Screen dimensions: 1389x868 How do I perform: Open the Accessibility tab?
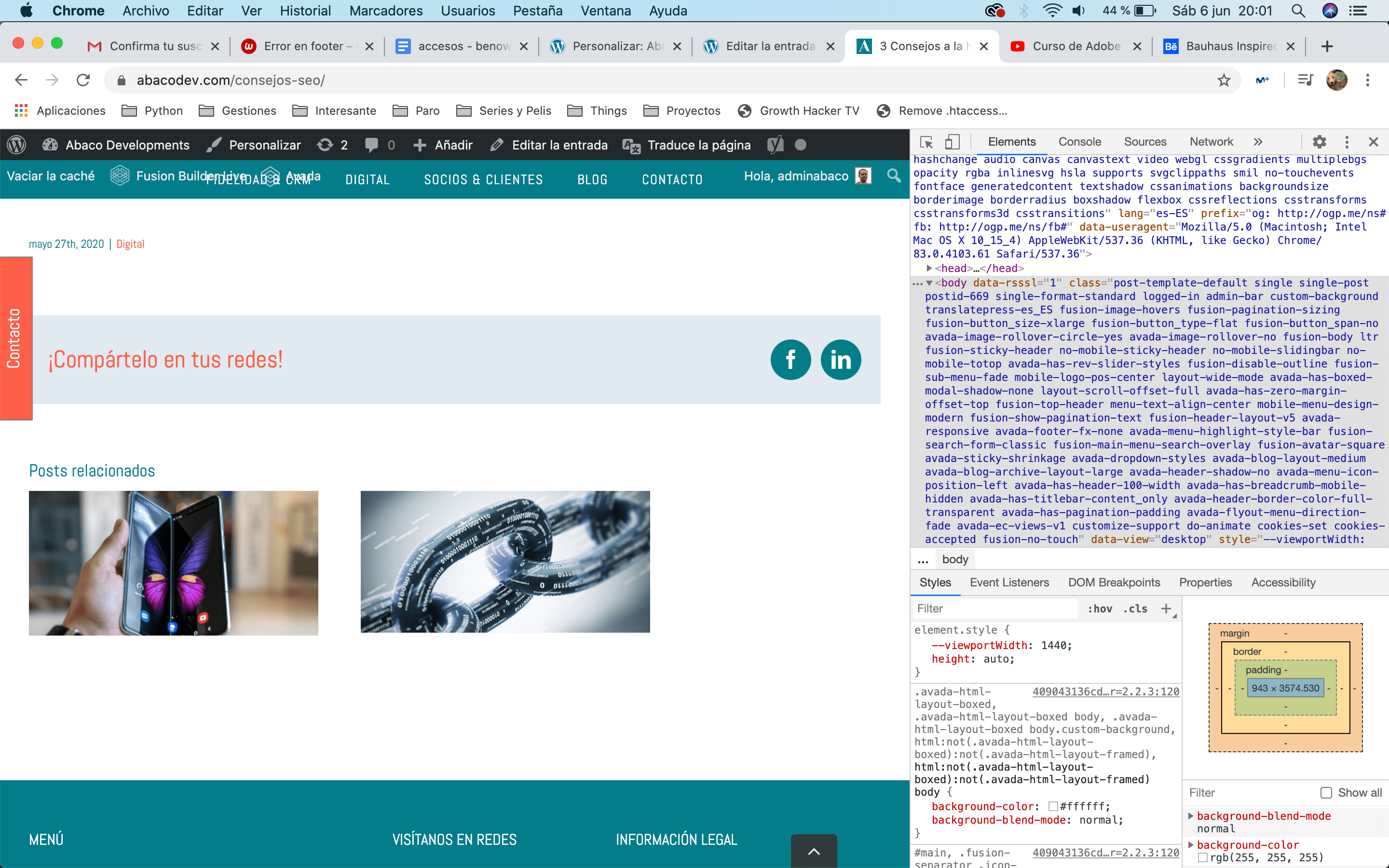pos(1283,582)
